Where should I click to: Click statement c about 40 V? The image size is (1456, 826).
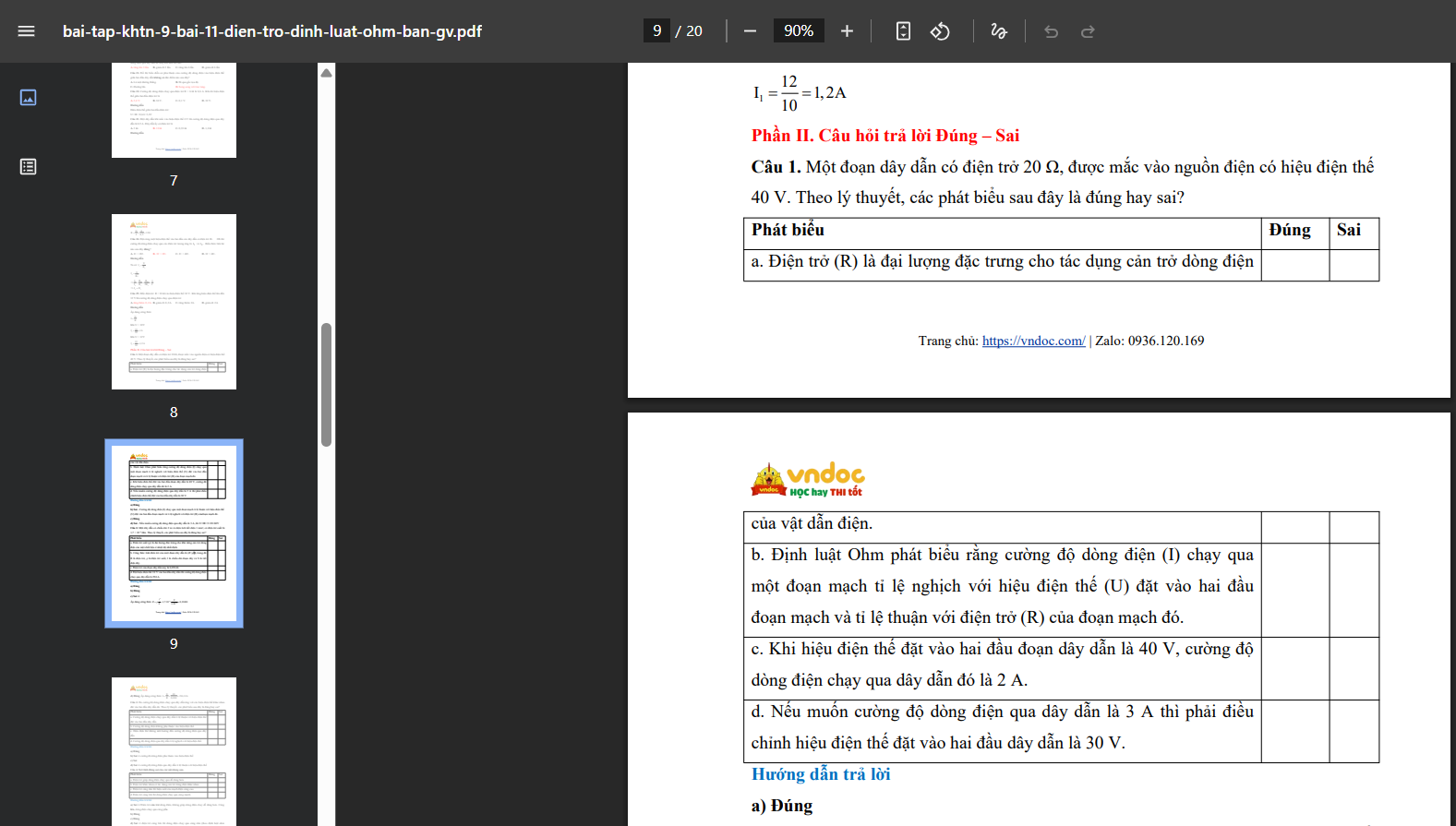pos(1002,664)
